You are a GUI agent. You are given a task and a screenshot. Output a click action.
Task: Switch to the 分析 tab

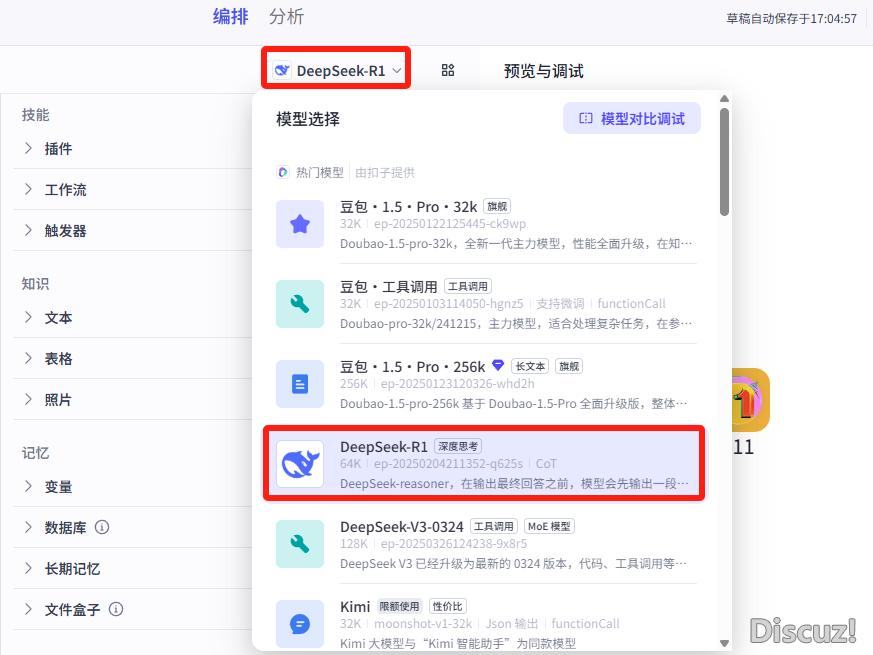[286, 17]
